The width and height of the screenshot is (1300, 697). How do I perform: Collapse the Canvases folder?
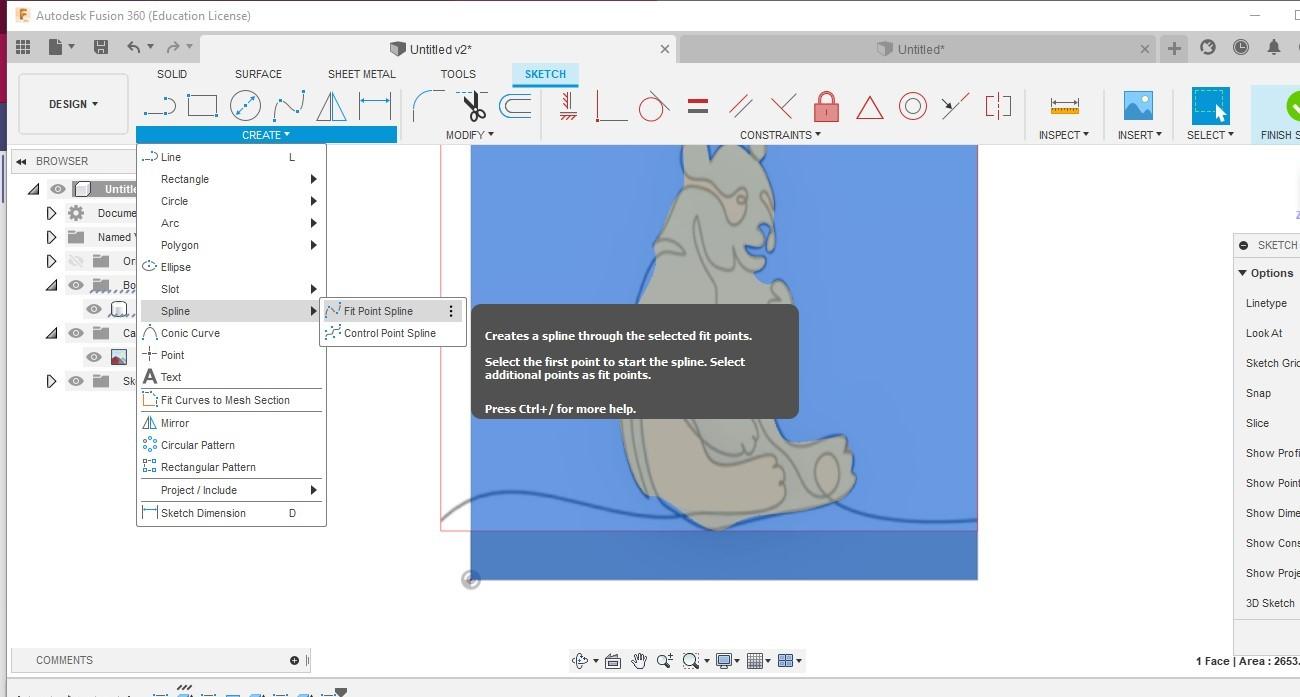(x=52, y=333)
